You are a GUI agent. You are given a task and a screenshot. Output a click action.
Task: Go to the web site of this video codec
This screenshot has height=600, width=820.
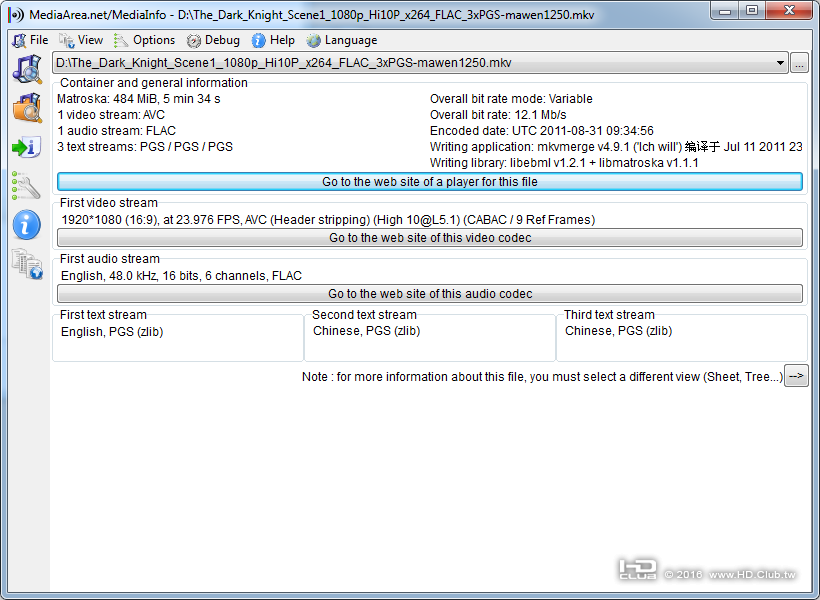pos(429,237)
